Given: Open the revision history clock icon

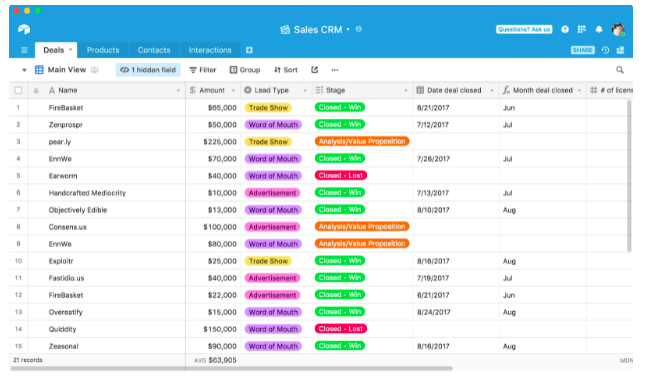Looking at the screenshot, I should pyautogui.click(x=606, y=50).
